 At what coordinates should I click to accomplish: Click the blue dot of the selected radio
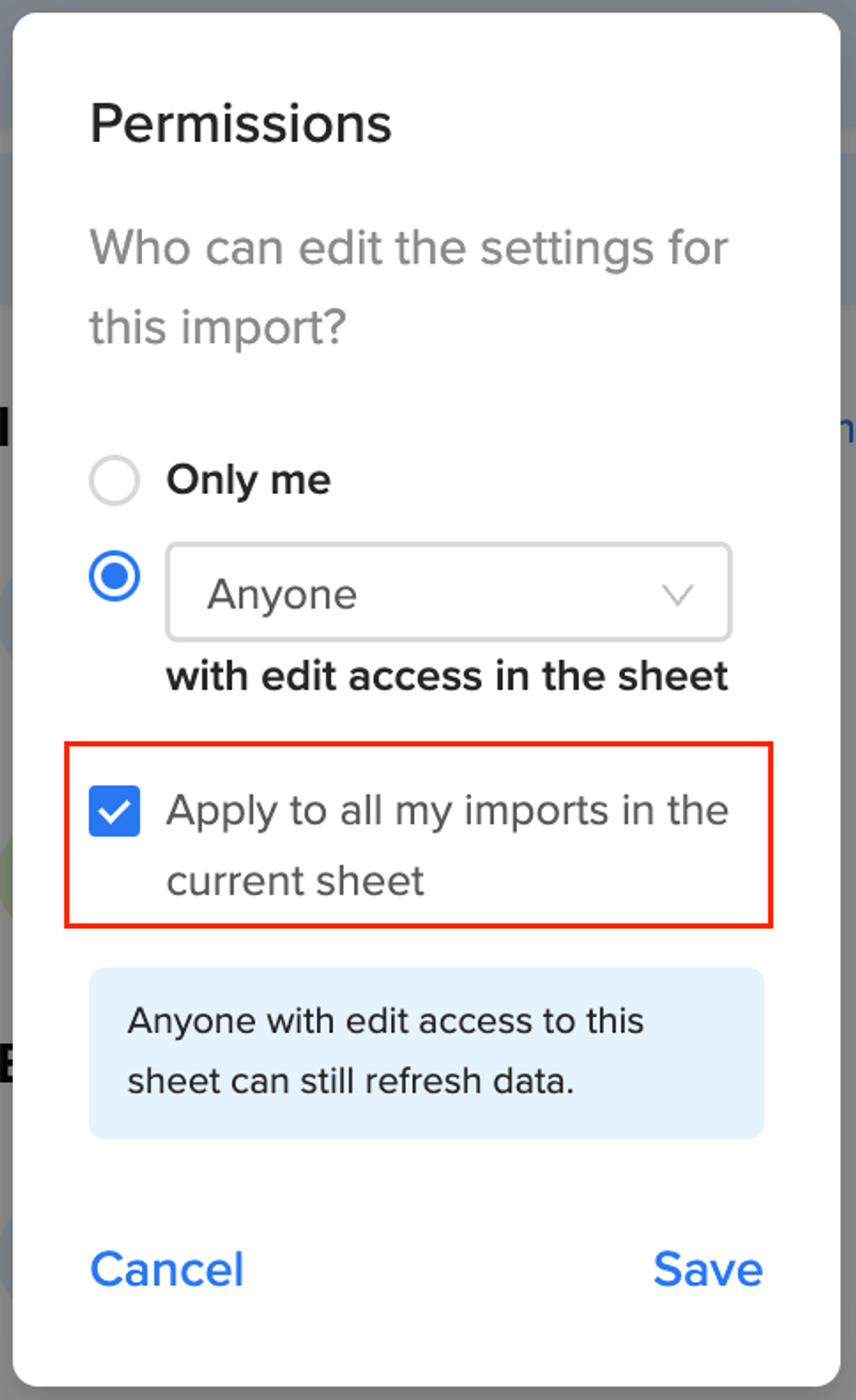pos(115,576)
